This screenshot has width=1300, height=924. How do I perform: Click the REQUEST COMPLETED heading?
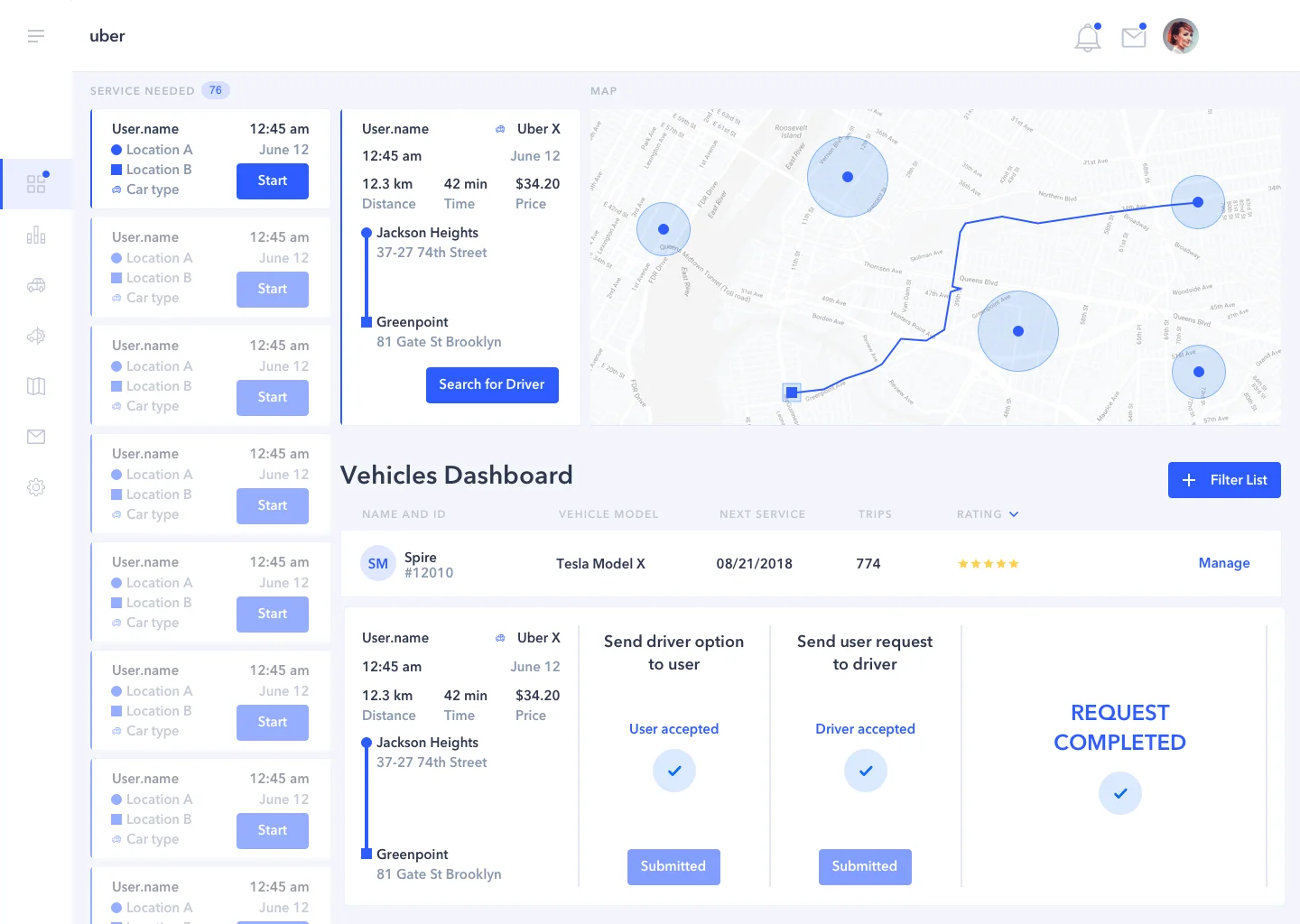click(x=1120, y=727)
